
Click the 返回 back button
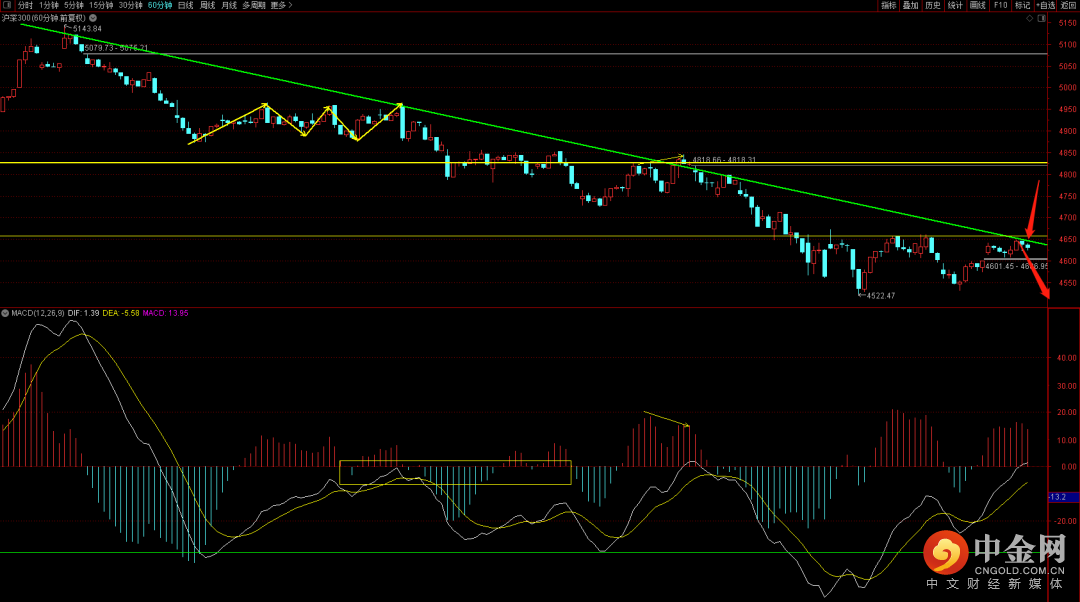pyautogui.click(x=1069, y=5)
